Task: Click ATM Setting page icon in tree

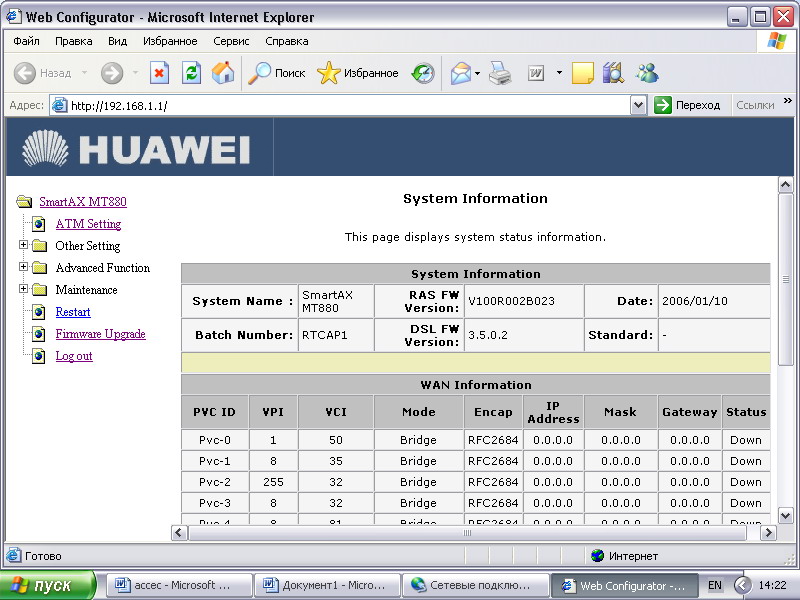Action: tap(38, 224)
